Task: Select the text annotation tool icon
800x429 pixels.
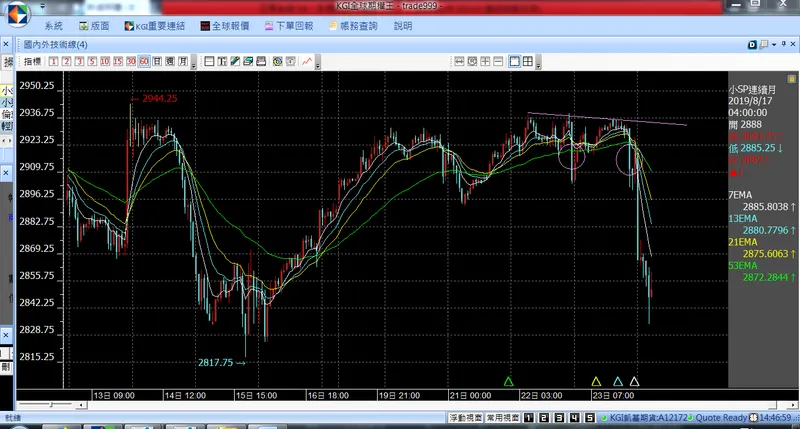Action: pyautogui.click(x=222, y=62)
